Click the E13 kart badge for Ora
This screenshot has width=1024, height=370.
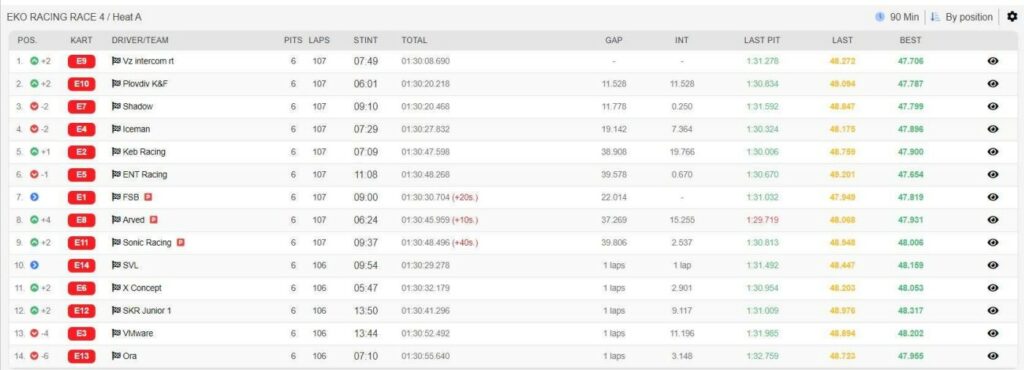[x=82, y=356]
